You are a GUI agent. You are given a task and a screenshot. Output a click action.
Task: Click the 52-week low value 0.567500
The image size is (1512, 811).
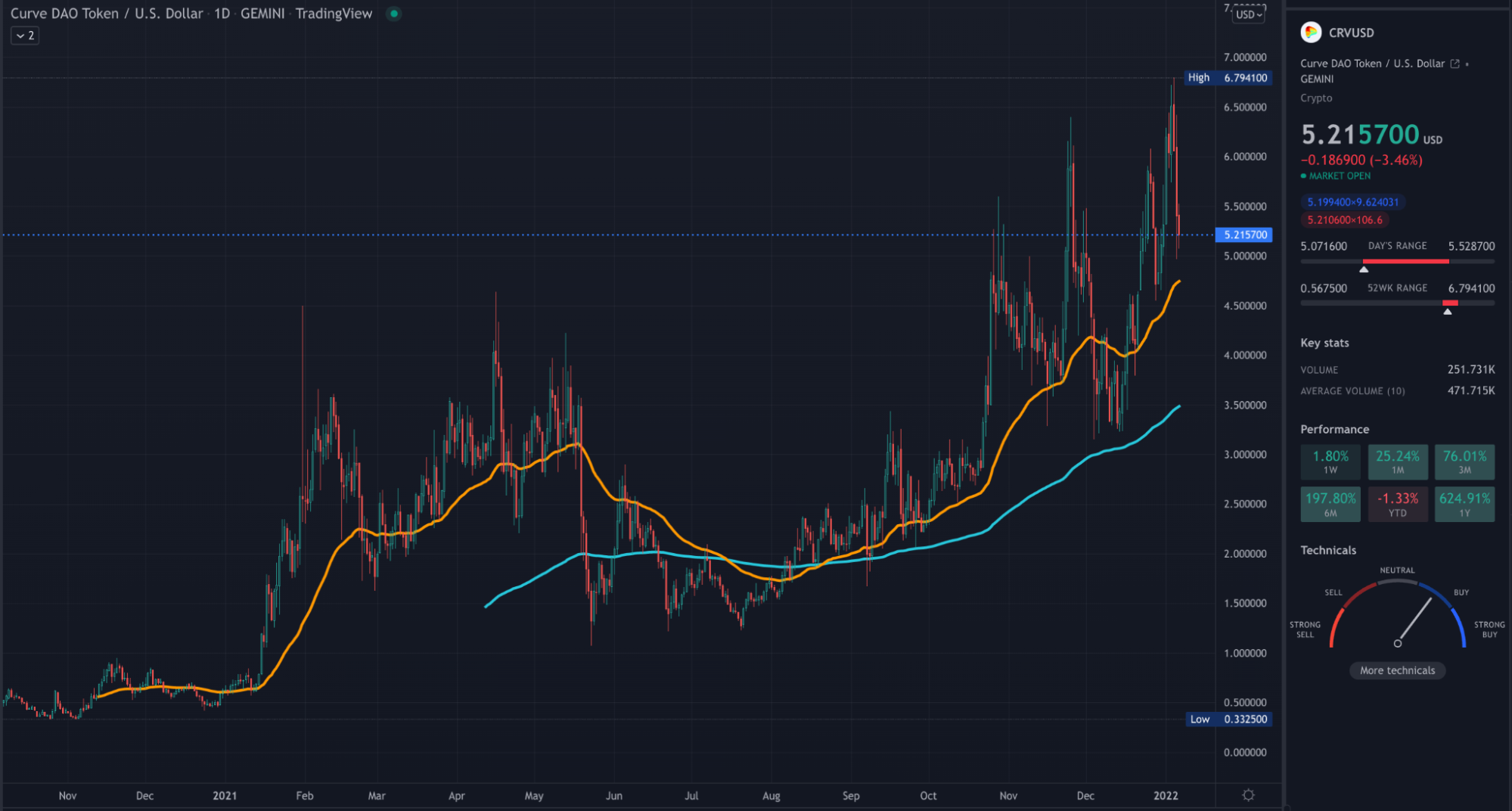pyautogui.click(x=1324, y=288)
